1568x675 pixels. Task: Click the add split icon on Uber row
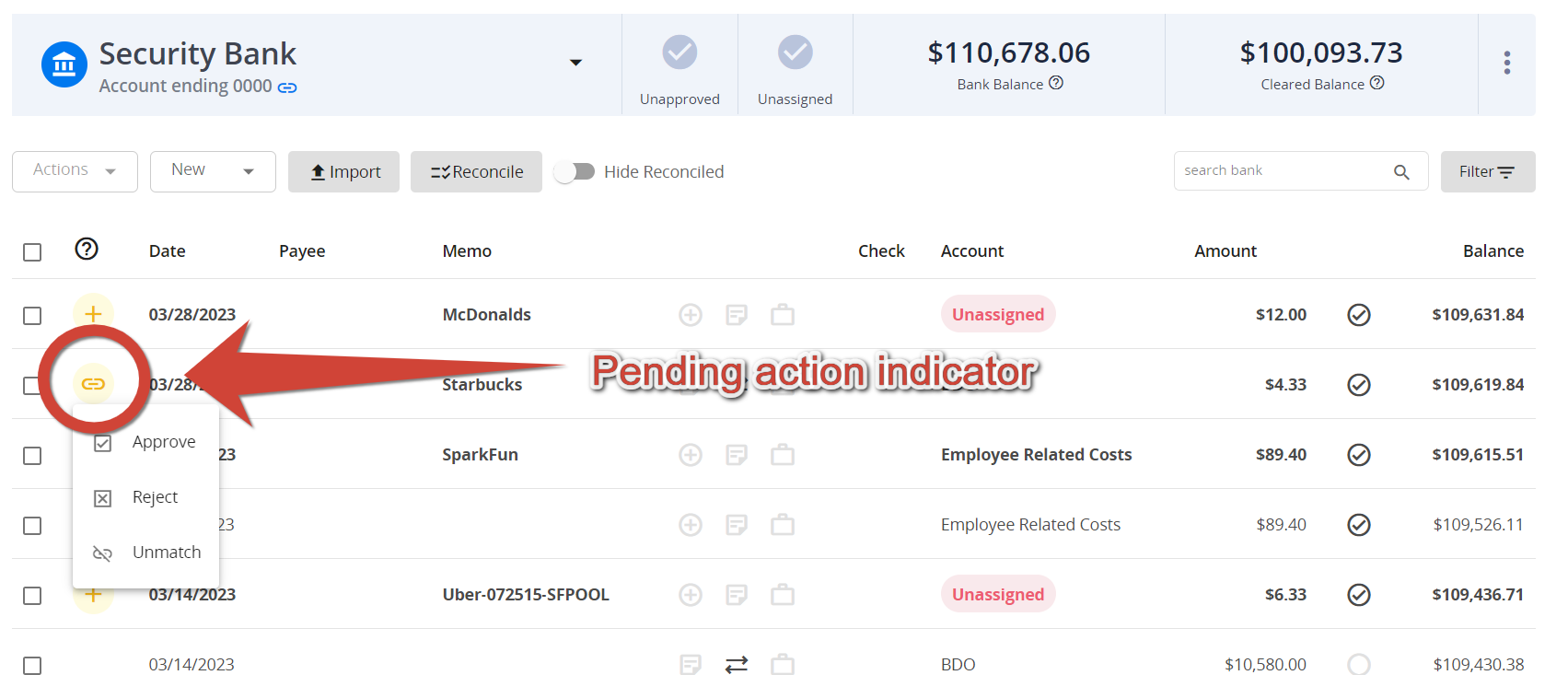[691, 595]
